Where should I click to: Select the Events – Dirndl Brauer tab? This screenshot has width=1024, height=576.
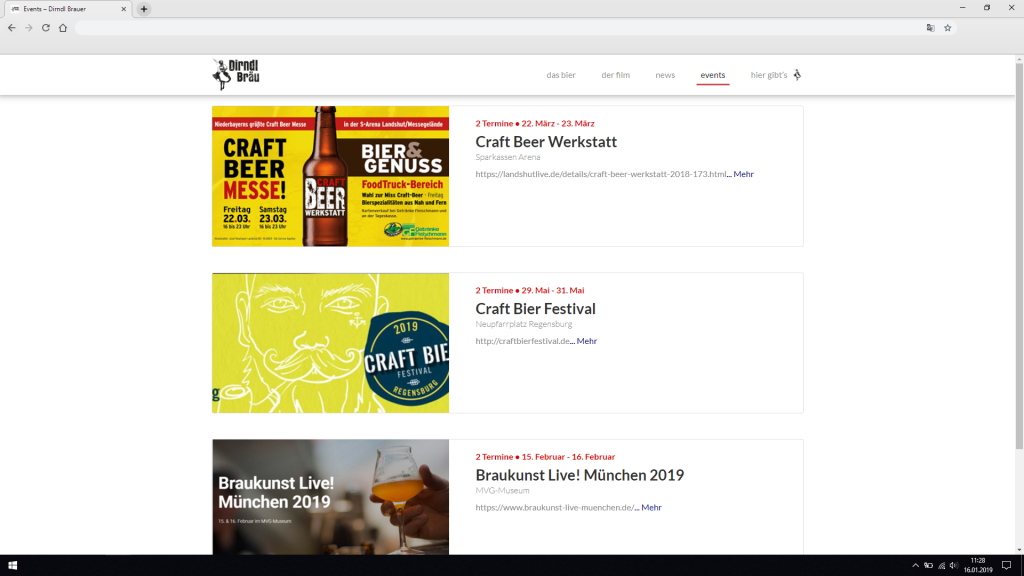(x=67, y=9)
